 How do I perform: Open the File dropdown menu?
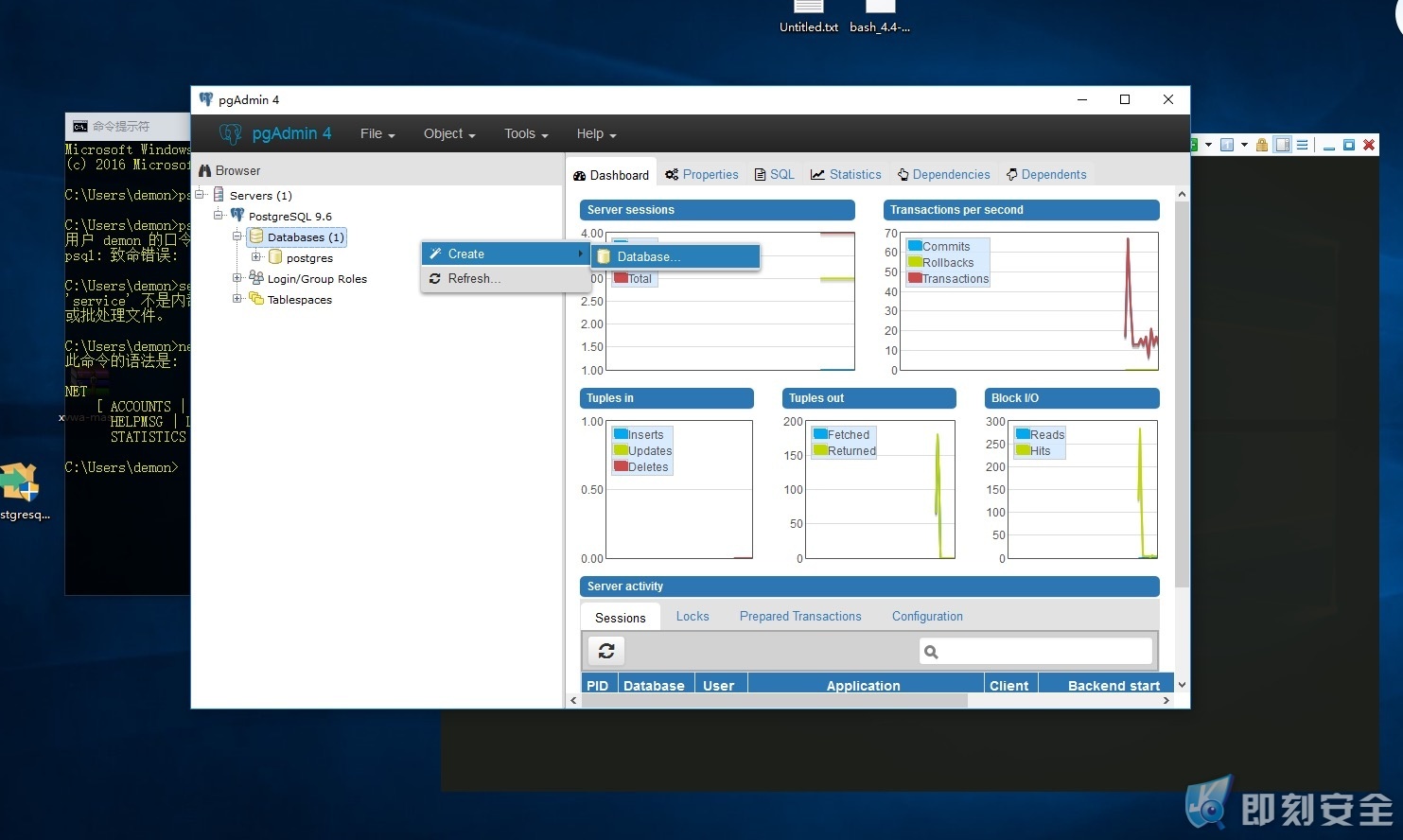tap(377, 134)
